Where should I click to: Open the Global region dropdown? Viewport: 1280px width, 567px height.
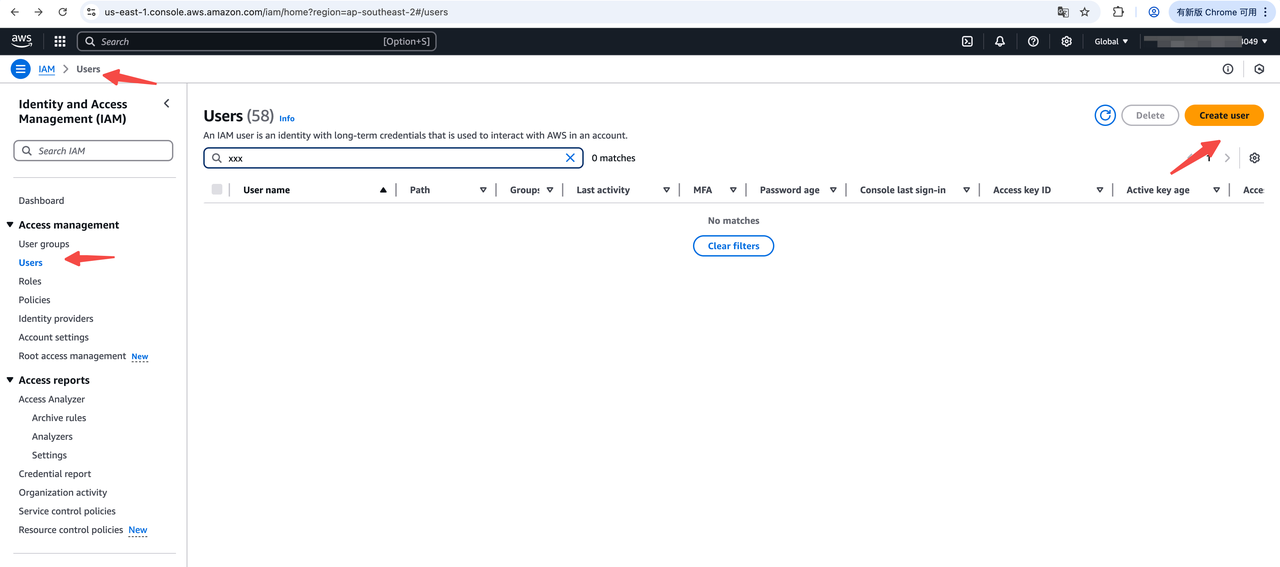[x=1111, y=41]
